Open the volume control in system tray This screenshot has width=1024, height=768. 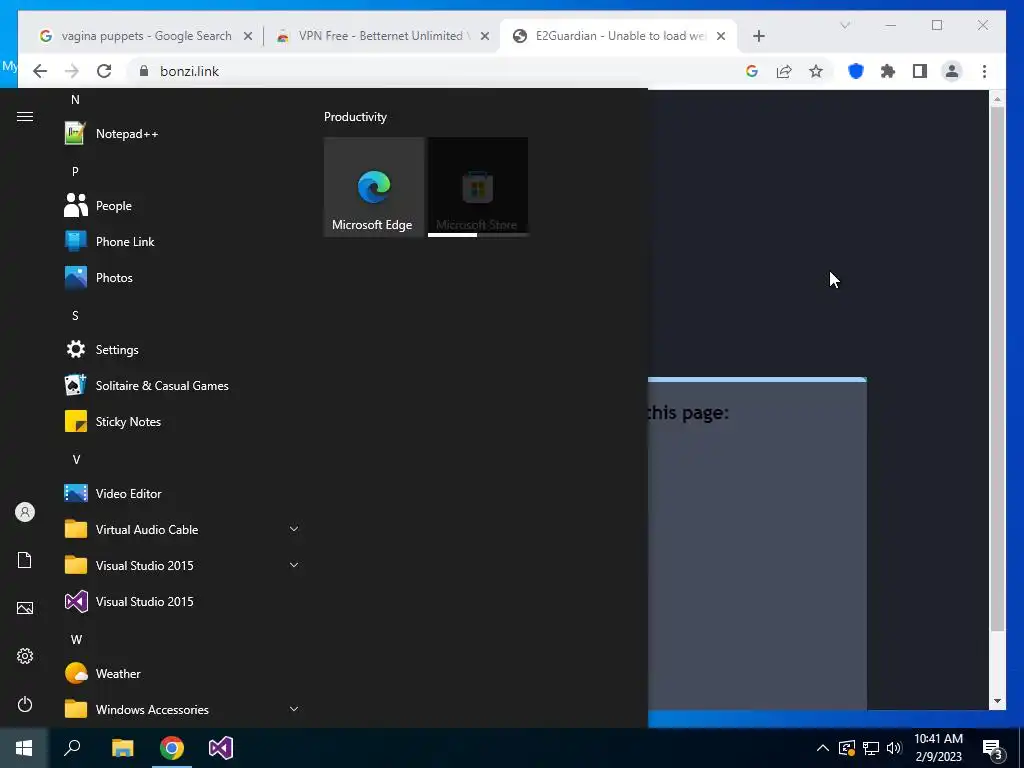(x=895, y=748)
